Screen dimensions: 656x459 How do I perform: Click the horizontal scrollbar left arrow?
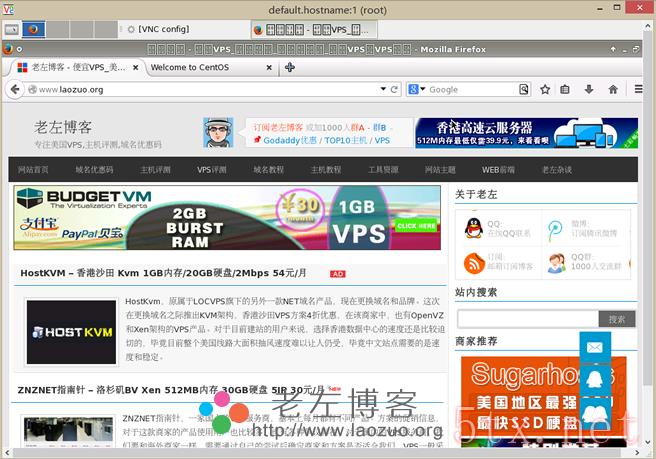pos(7,452)
